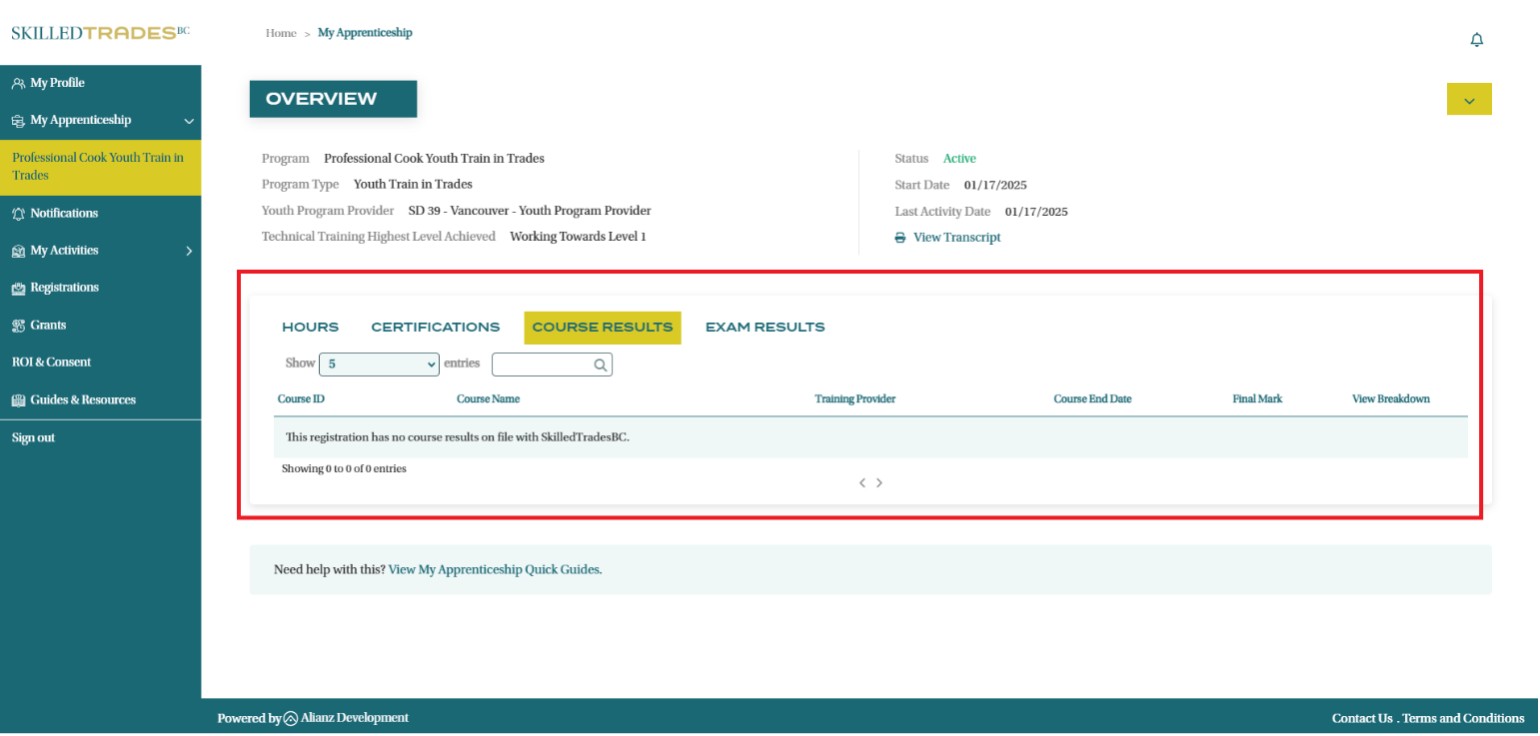The width and height of the screenshot is (1540, 736).
Task: Expand the My Apprenticeship sidebar menu
Action: pyautogui.click(x=189, y=121)
